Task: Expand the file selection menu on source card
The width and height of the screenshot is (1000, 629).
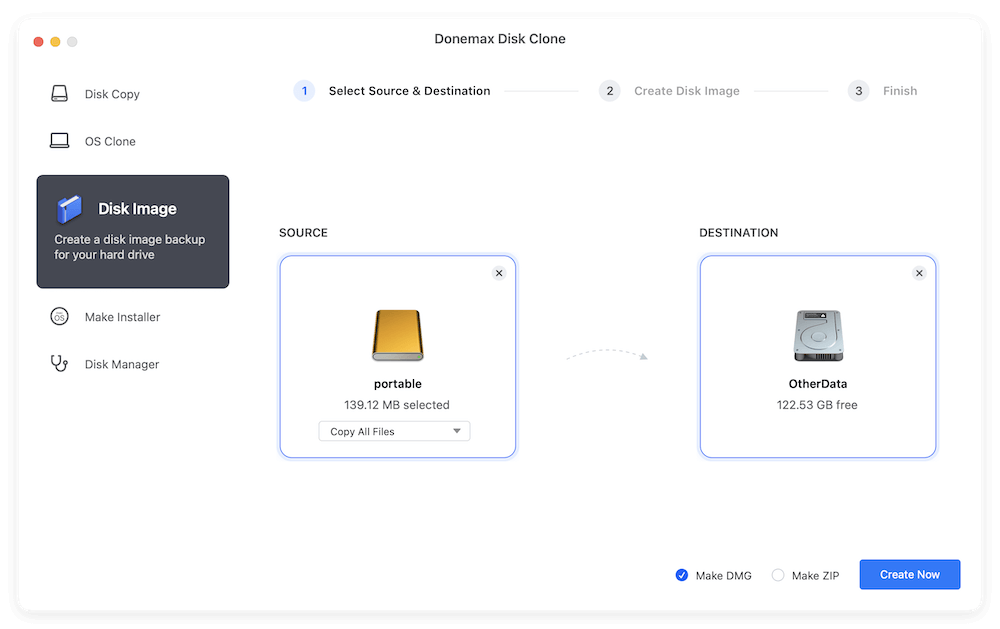Action: [393, 430]
